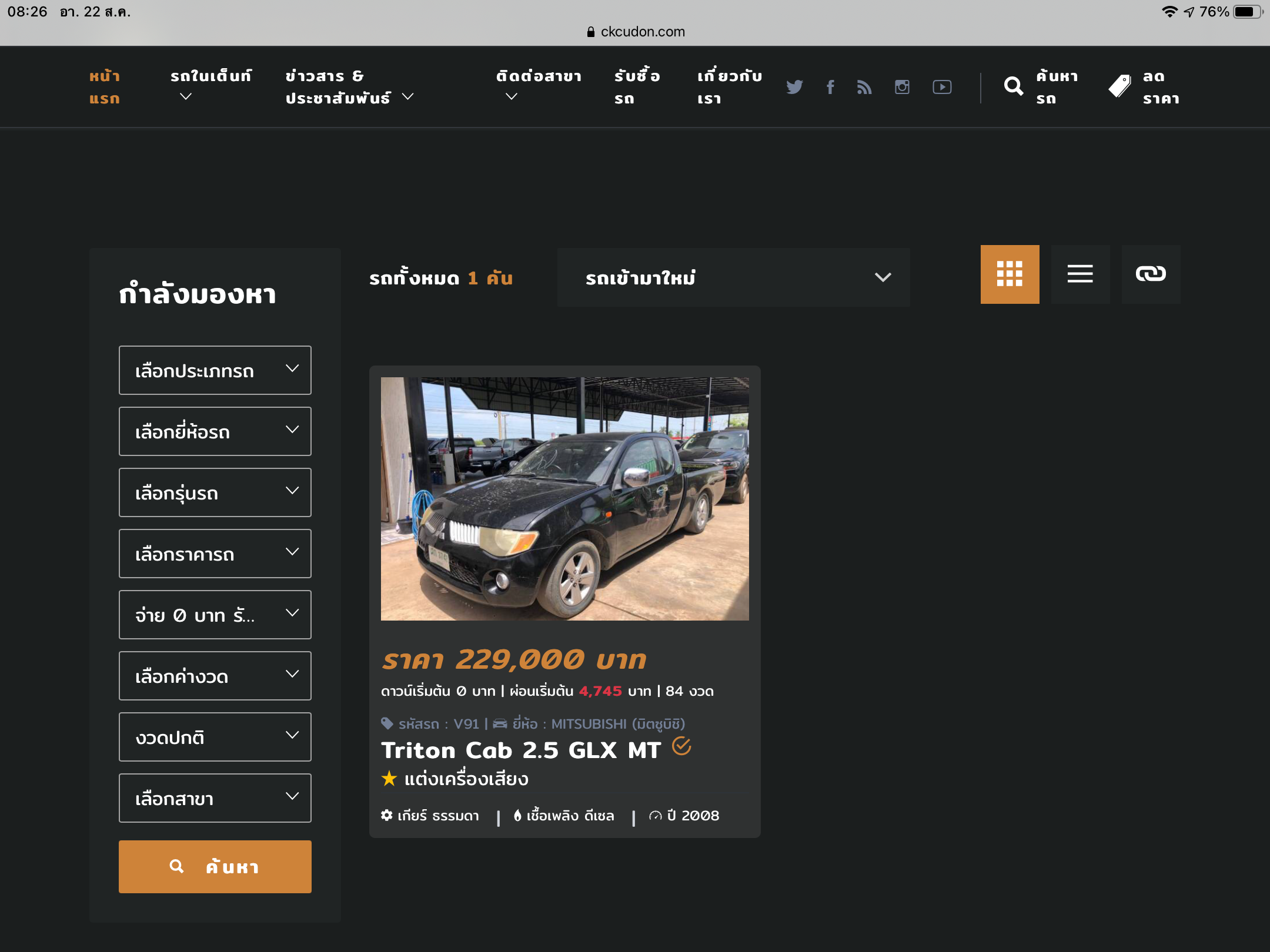Click the black Triton pickup photo
This screenshot has height=952, width=1270.
pos(564,498)
